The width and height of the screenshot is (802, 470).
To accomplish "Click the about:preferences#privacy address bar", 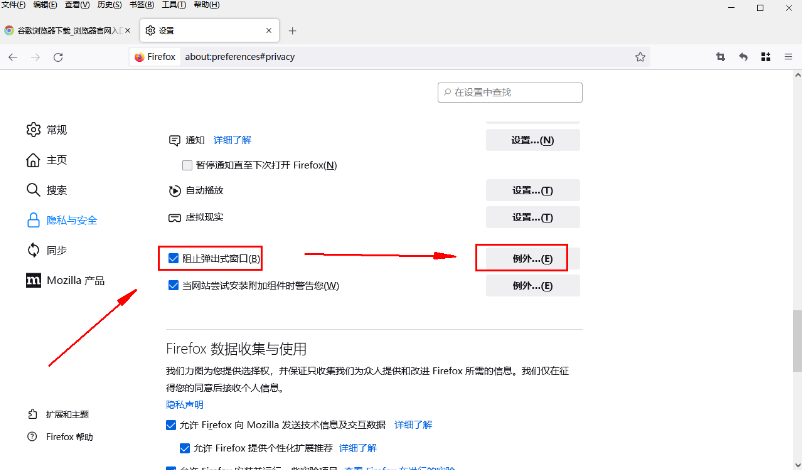I will click(x=389, y=57).
